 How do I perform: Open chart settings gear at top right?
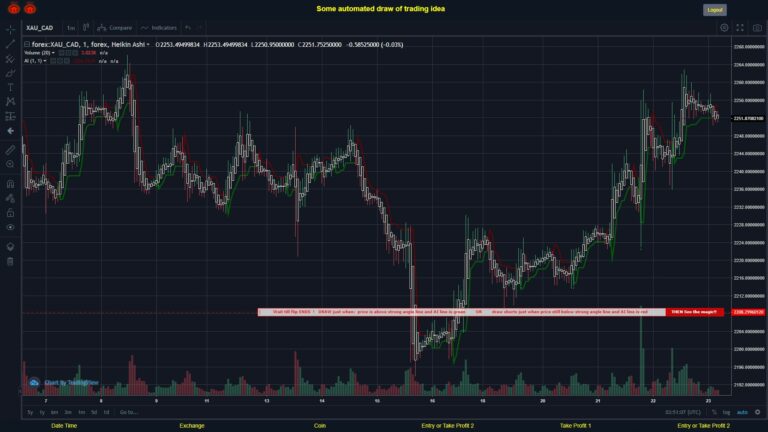(724, 28)
